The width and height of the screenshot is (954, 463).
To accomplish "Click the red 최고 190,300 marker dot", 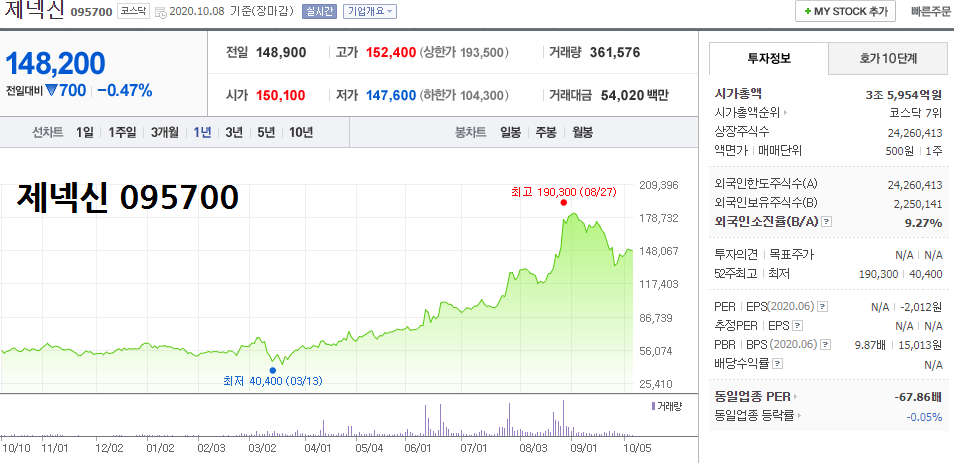I will [x=563, y=203].
